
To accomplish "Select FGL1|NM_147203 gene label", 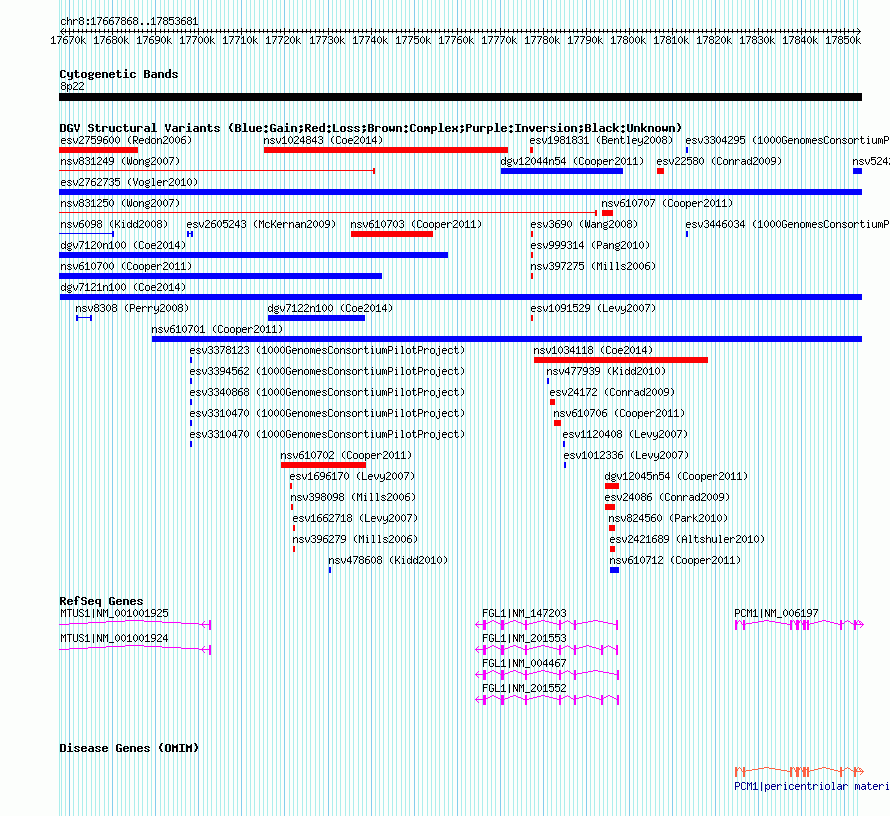I will tap(524, 613).
